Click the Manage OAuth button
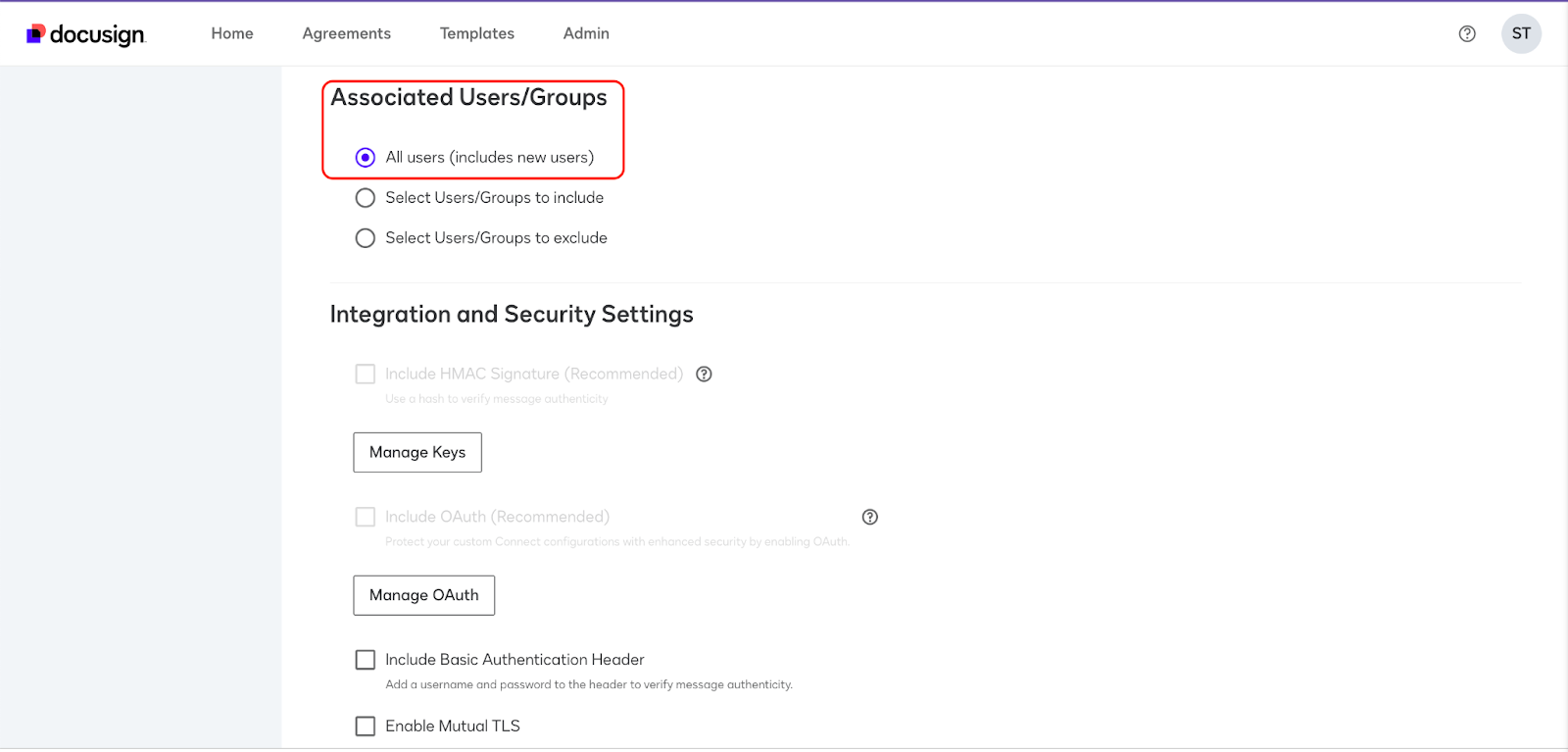Screen dimensions: 1568x752 point(423,596)
